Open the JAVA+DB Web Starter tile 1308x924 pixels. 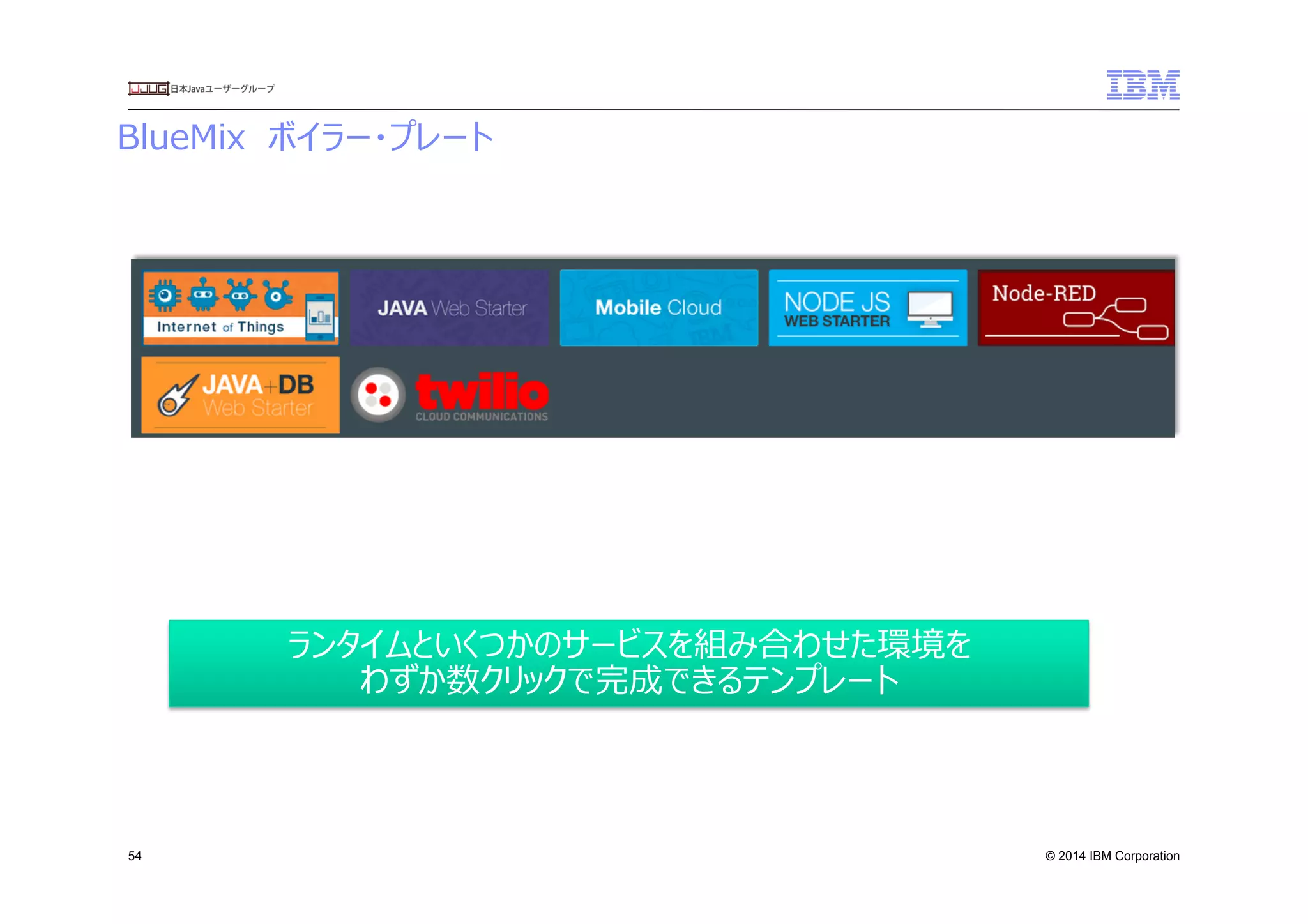click(x=241, y=395)
